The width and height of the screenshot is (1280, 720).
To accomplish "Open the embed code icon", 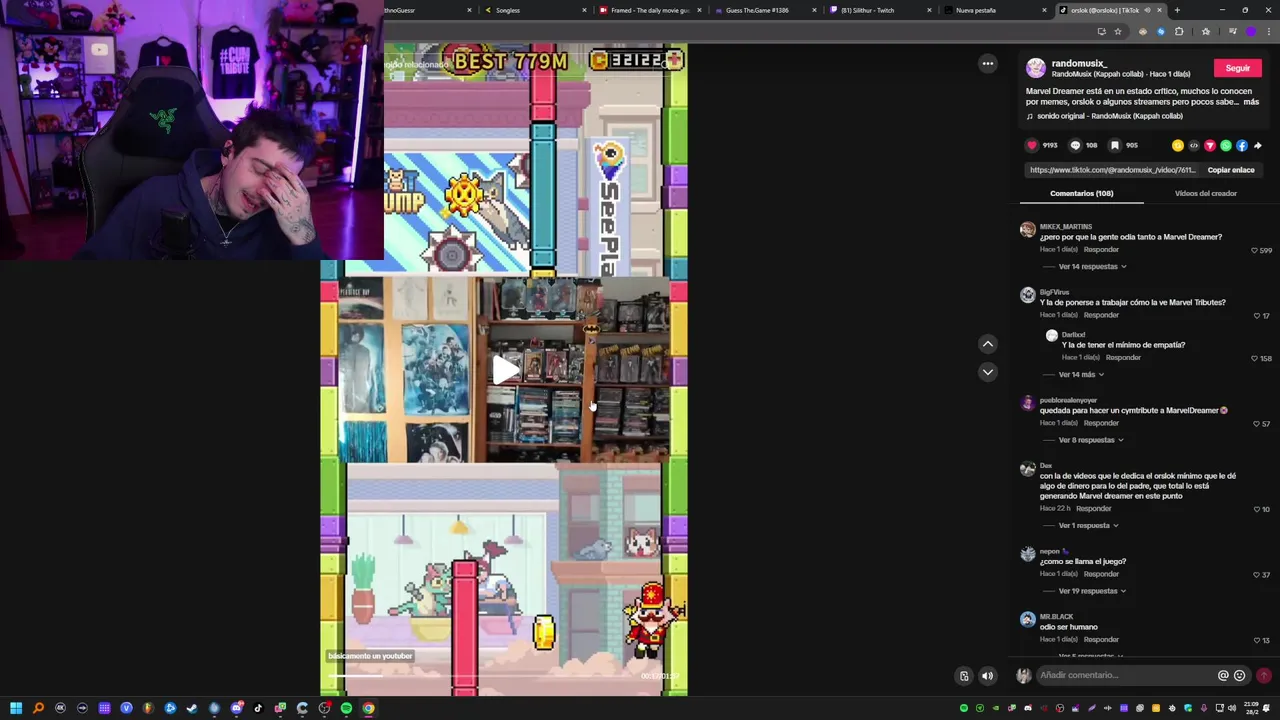I will [x=1193, y=145].
